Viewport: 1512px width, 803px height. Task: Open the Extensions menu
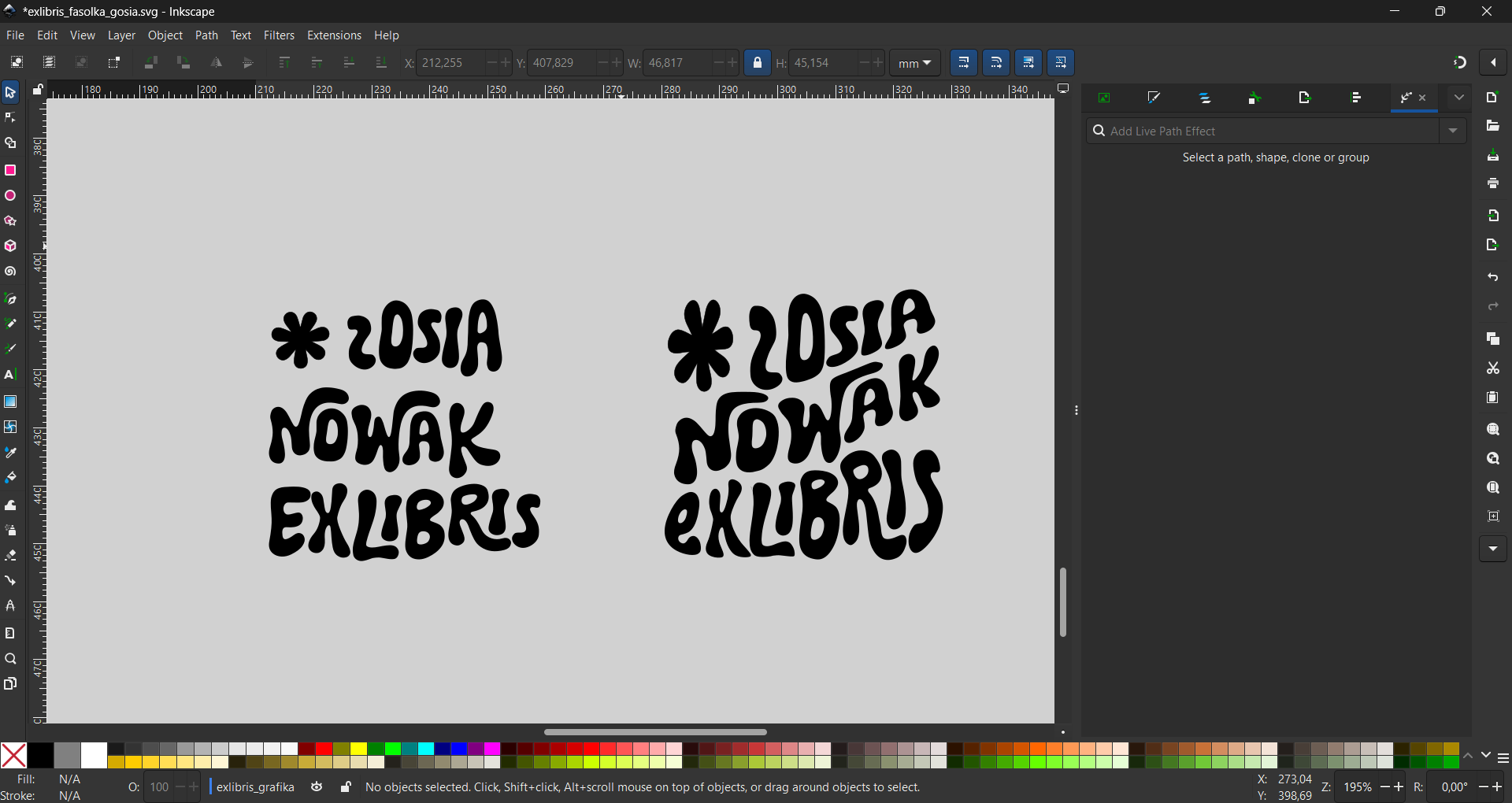(334, 35)
